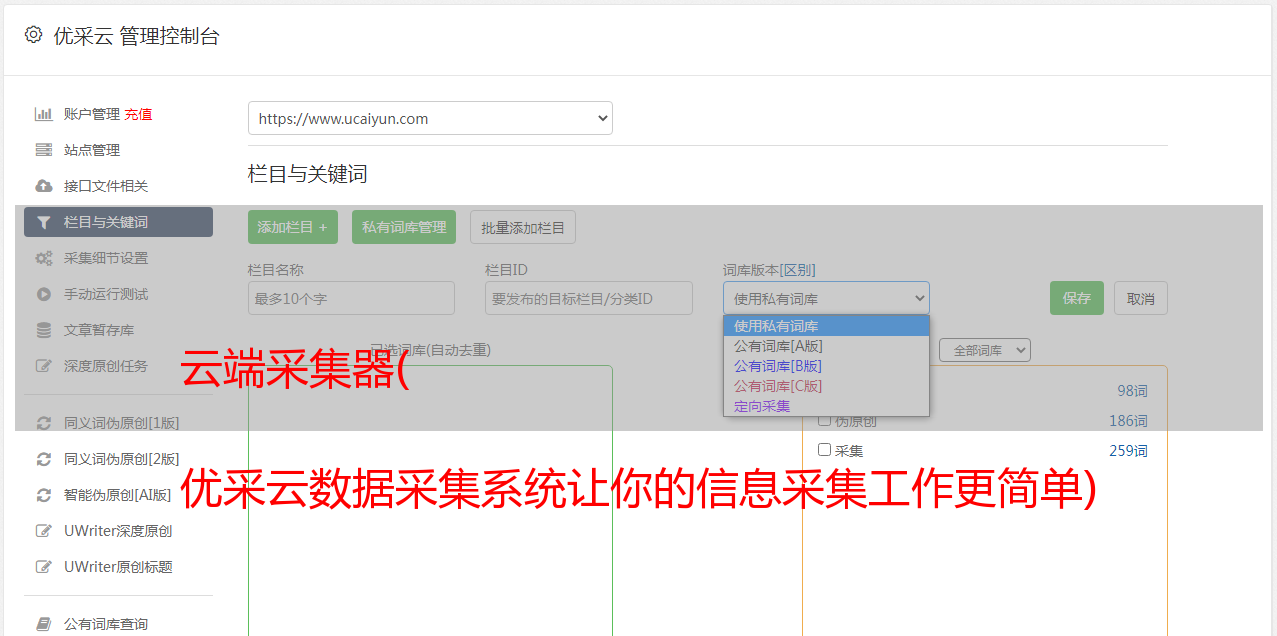The image size is (1277, 636).
Task: Click the 259词 count link
Action: [x=1128, y=451]
